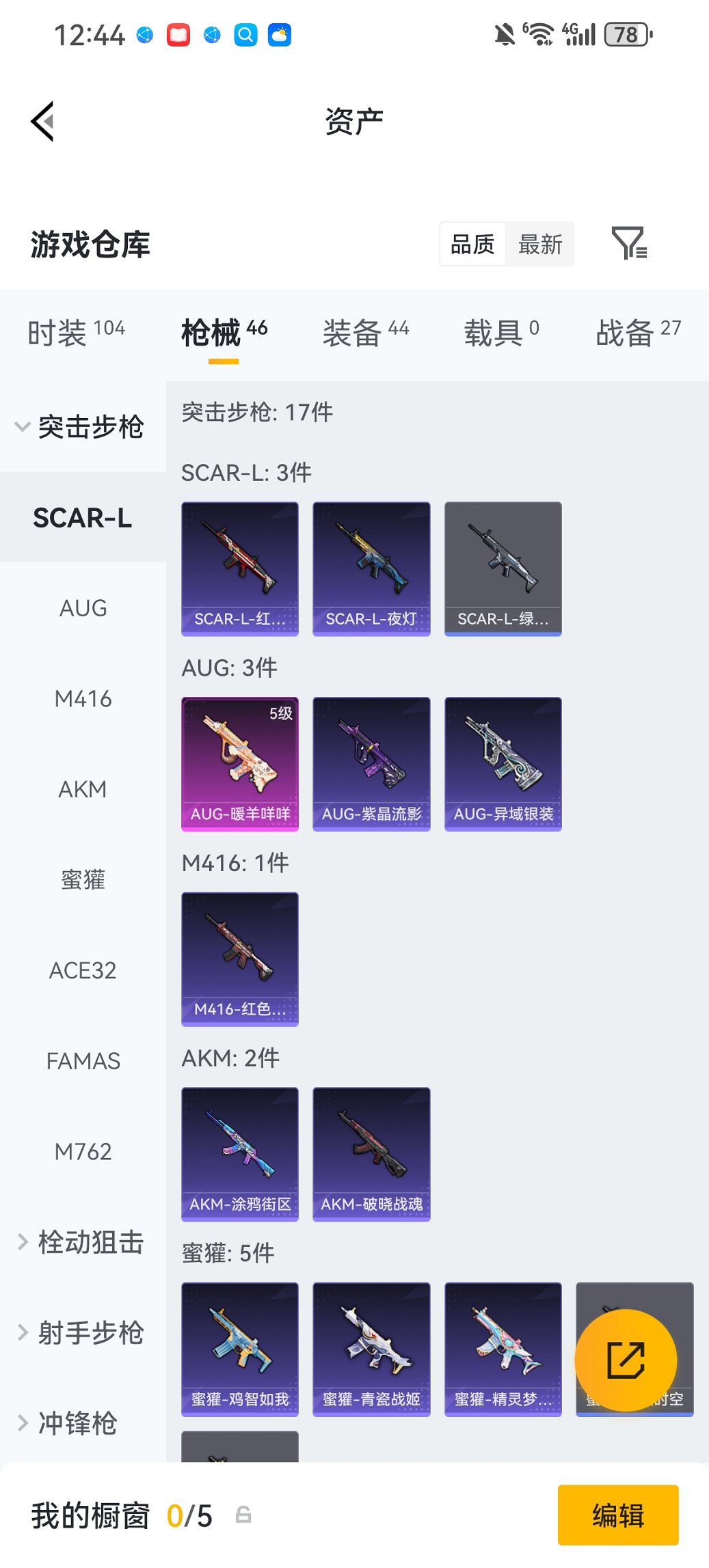Tap the back arrow icon
Screen dimensions: 709x1568
coord(42,122)
